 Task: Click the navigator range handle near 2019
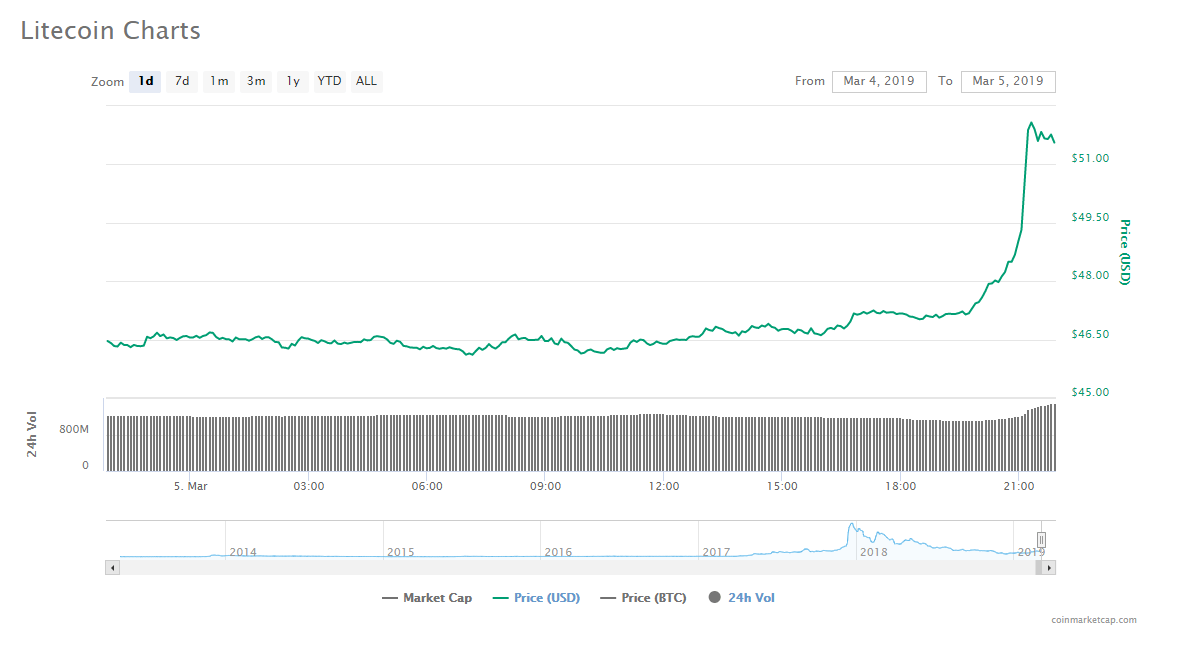point(1041,539)
